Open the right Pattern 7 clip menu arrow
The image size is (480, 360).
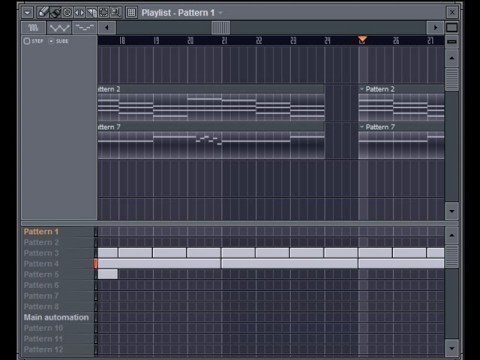tap(362, 127)
